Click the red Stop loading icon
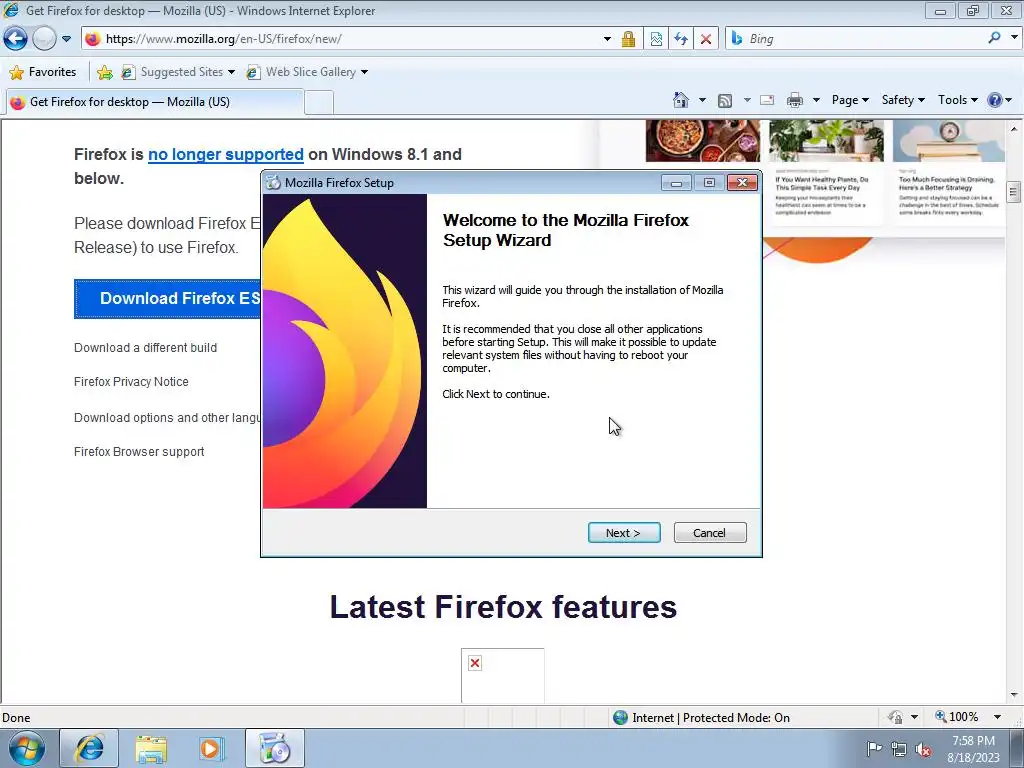The image size is (1024, 768). point(706,39)
